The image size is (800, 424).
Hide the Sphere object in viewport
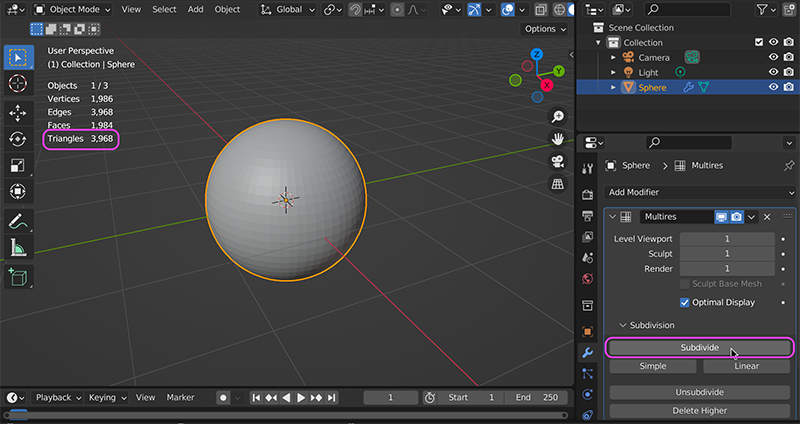[773, 87]
